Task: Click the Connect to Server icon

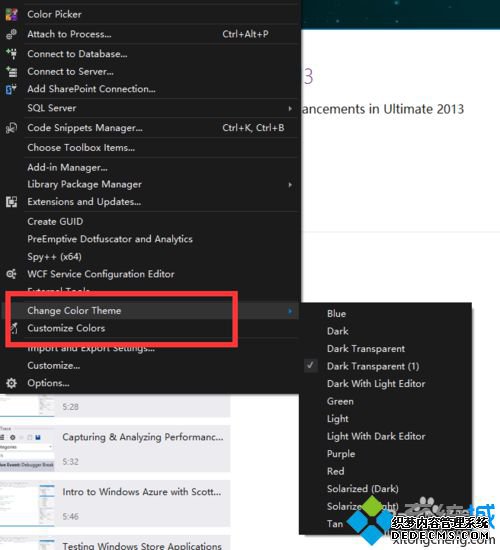Action: tap(11, 72)
